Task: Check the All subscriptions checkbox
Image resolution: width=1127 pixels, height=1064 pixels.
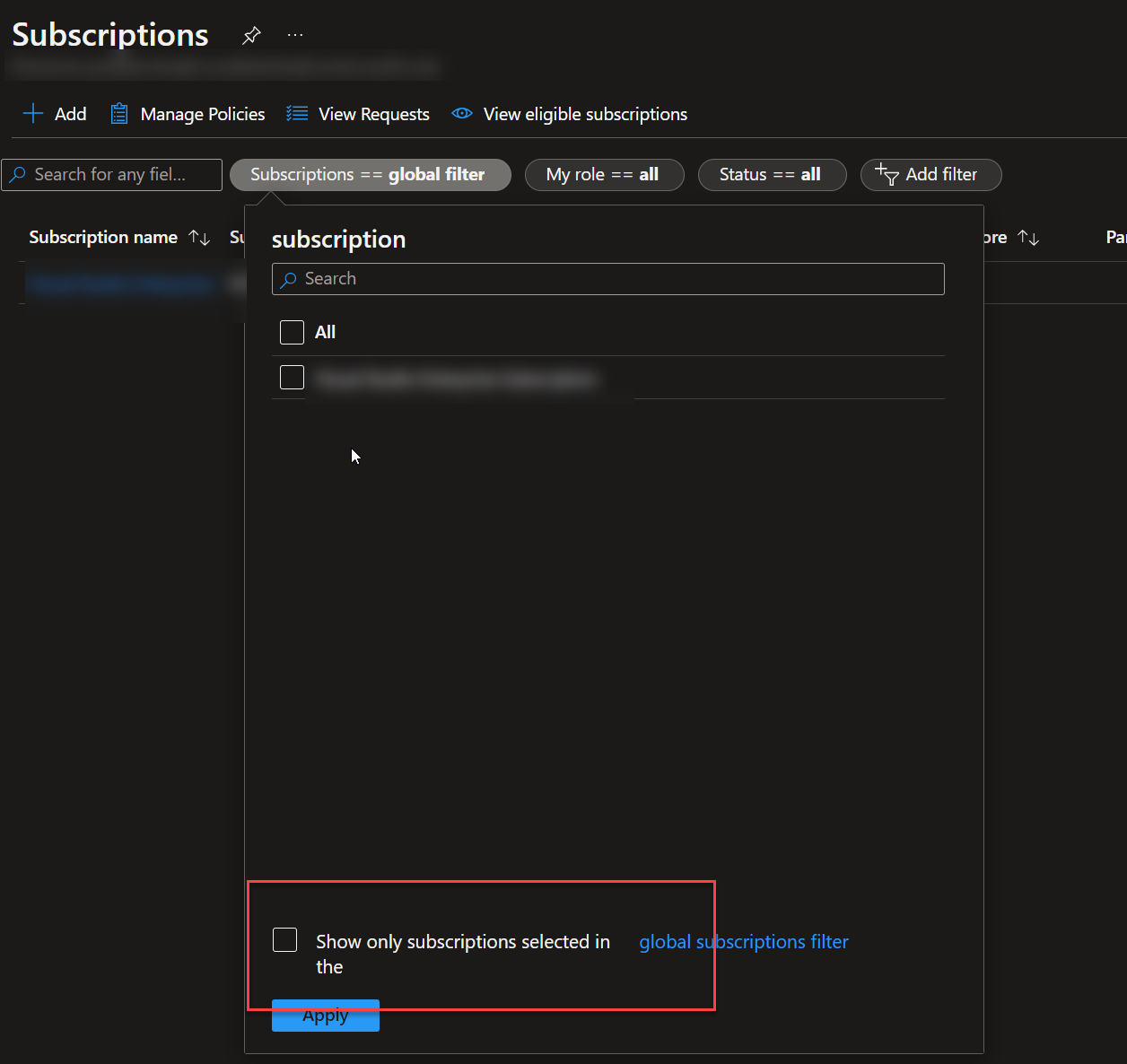Action: 291,332
